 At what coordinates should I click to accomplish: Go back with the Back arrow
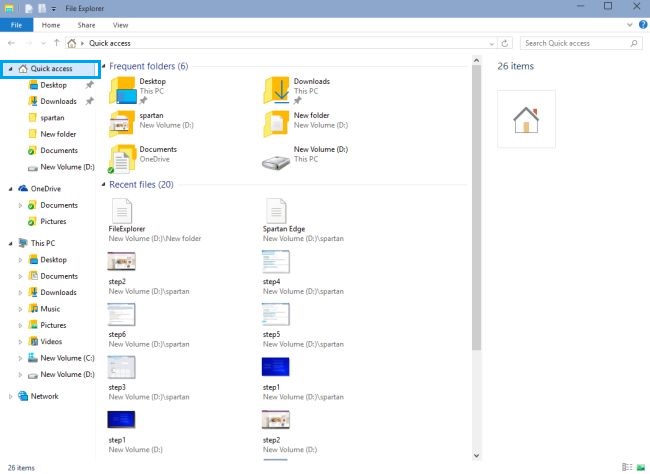[11, 43]
